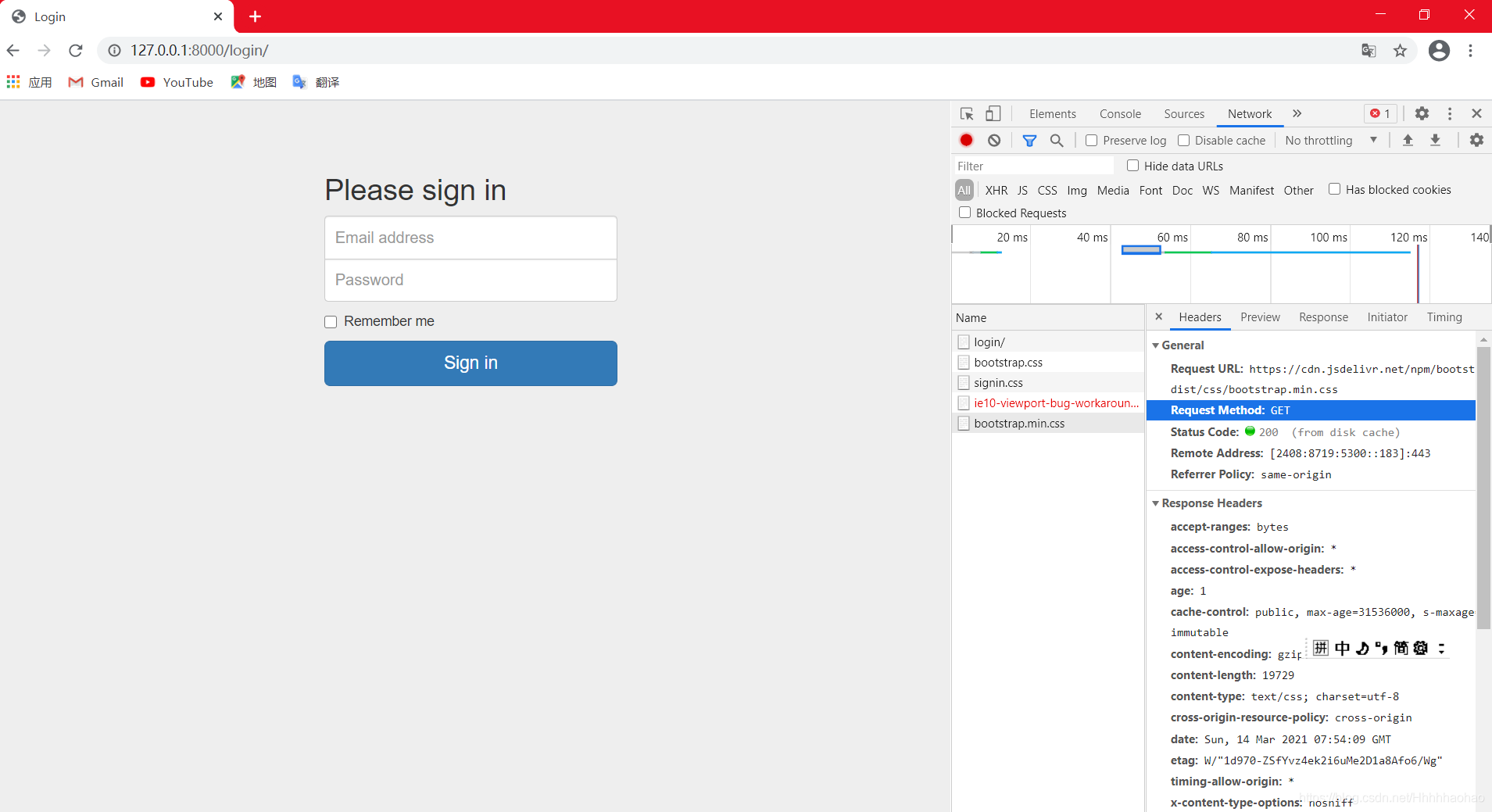The height and width of the screenshot is (812, 1492).
Task: Open the Initiator tab
Action: point(1387,317)
